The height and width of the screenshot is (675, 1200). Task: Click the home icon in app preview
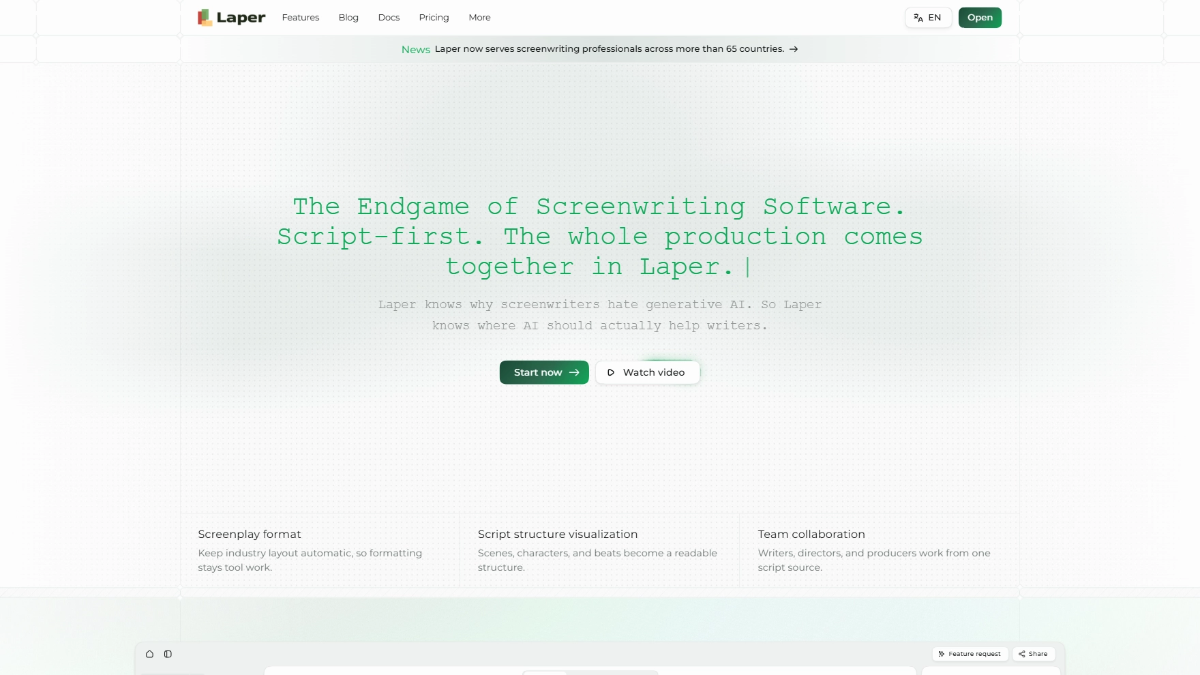(x=150, y=654)
